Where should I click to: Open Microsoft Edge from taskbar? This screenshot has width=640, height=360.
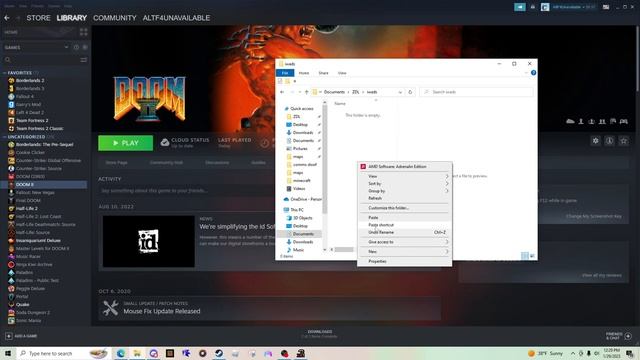click(121, 353)
